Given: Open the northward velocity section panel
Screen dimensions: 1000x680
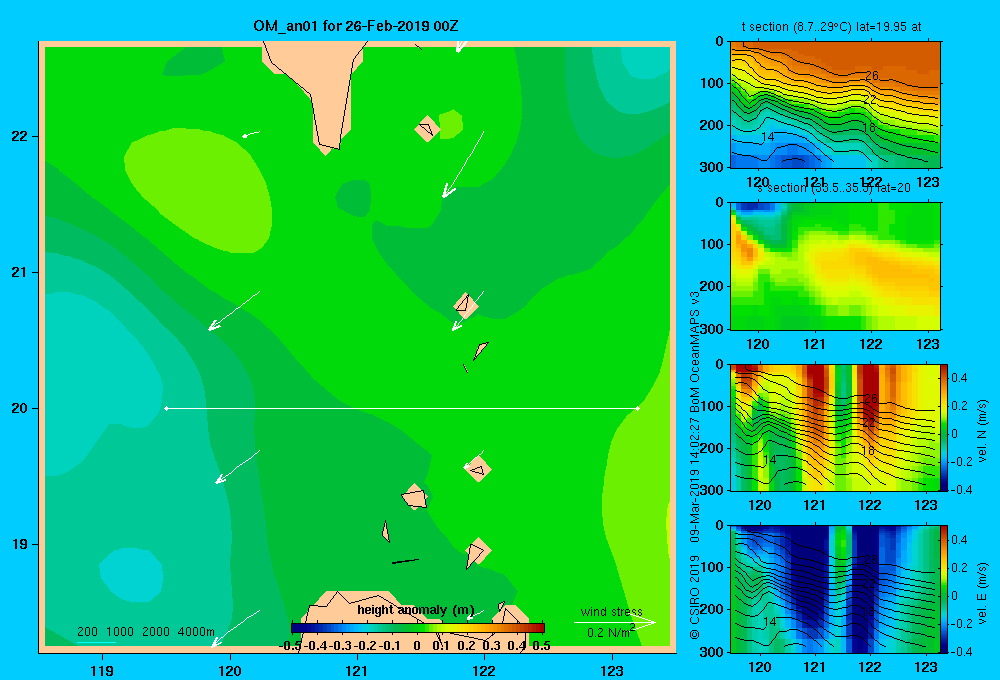Looking at the screenshot, I should tap(835, 427).
